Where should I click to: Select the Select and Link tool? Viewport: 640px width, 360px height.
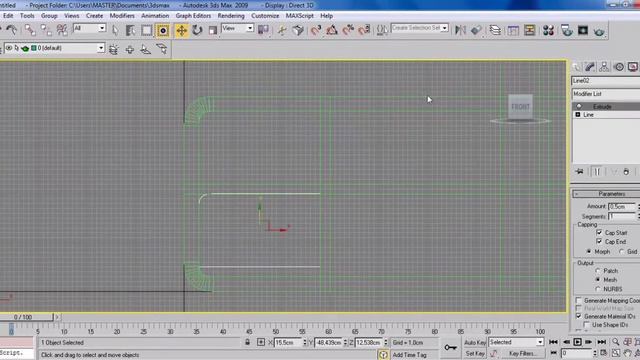(30, 30)
